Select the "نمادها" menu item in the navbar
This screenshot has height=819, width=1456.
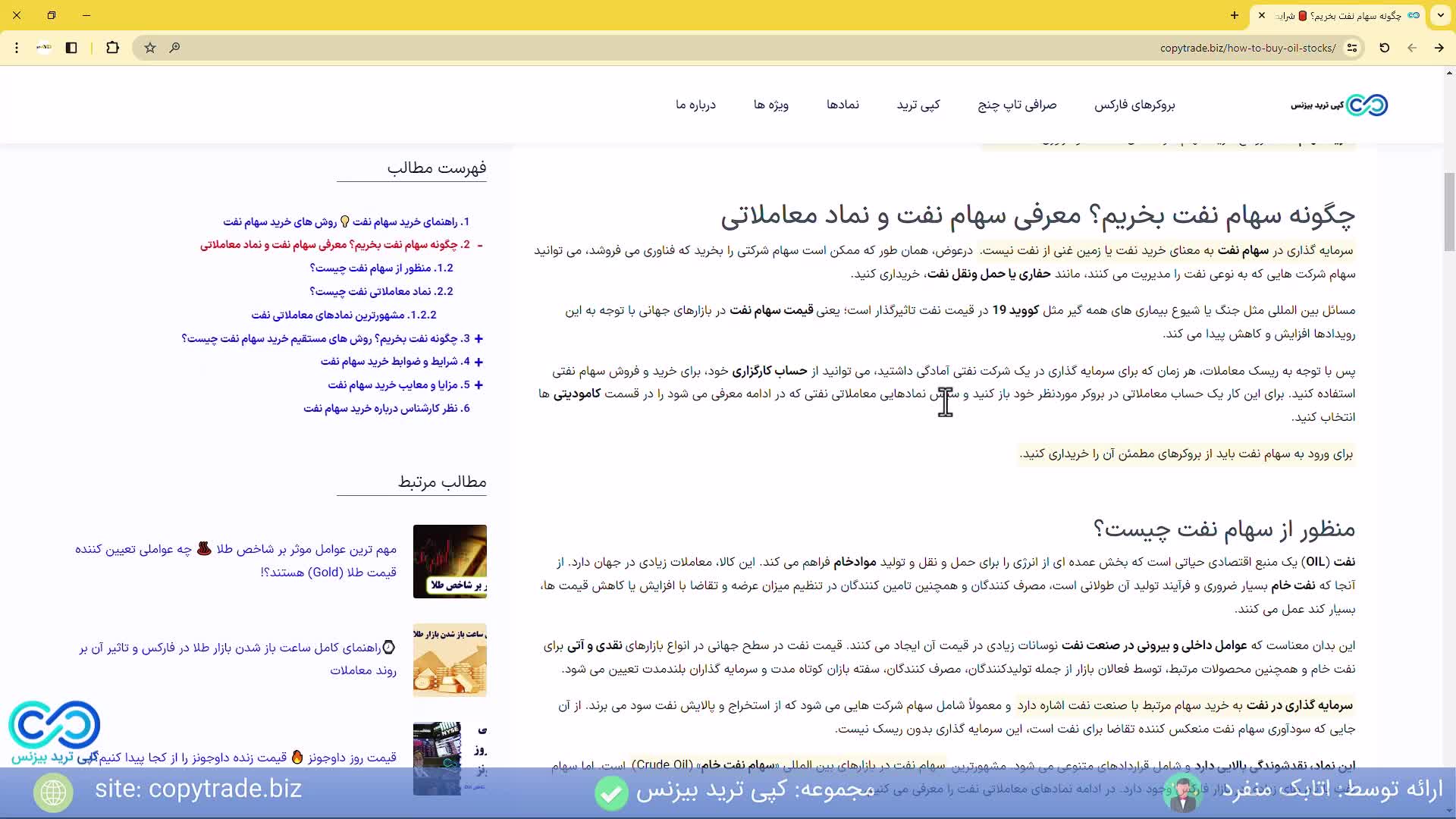tap(843, 105)
